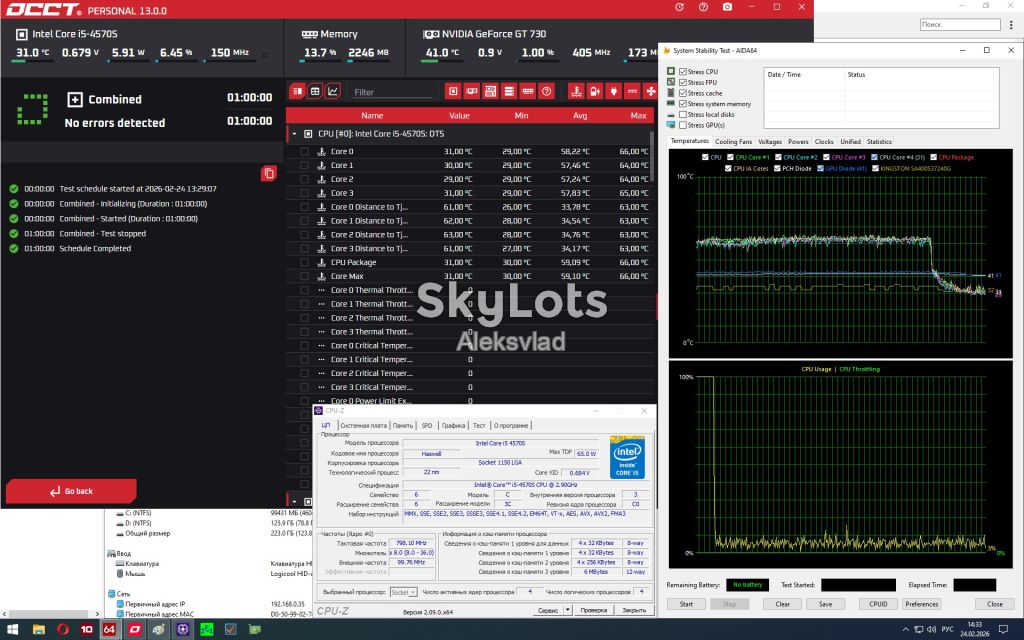Open the Windows Start menu
The height and width of the screenshot is (640, 1024).
pos(12,630)
